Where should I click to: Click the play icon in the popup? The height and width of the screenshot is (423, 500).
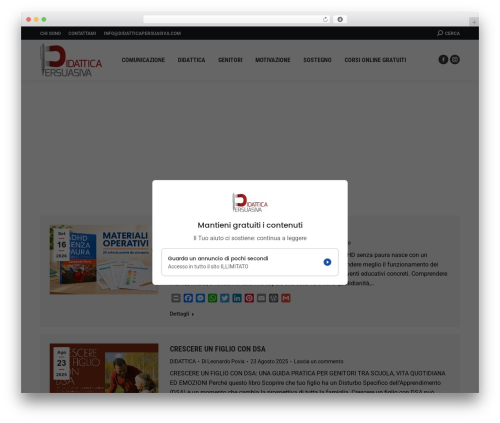pos(327,262)
